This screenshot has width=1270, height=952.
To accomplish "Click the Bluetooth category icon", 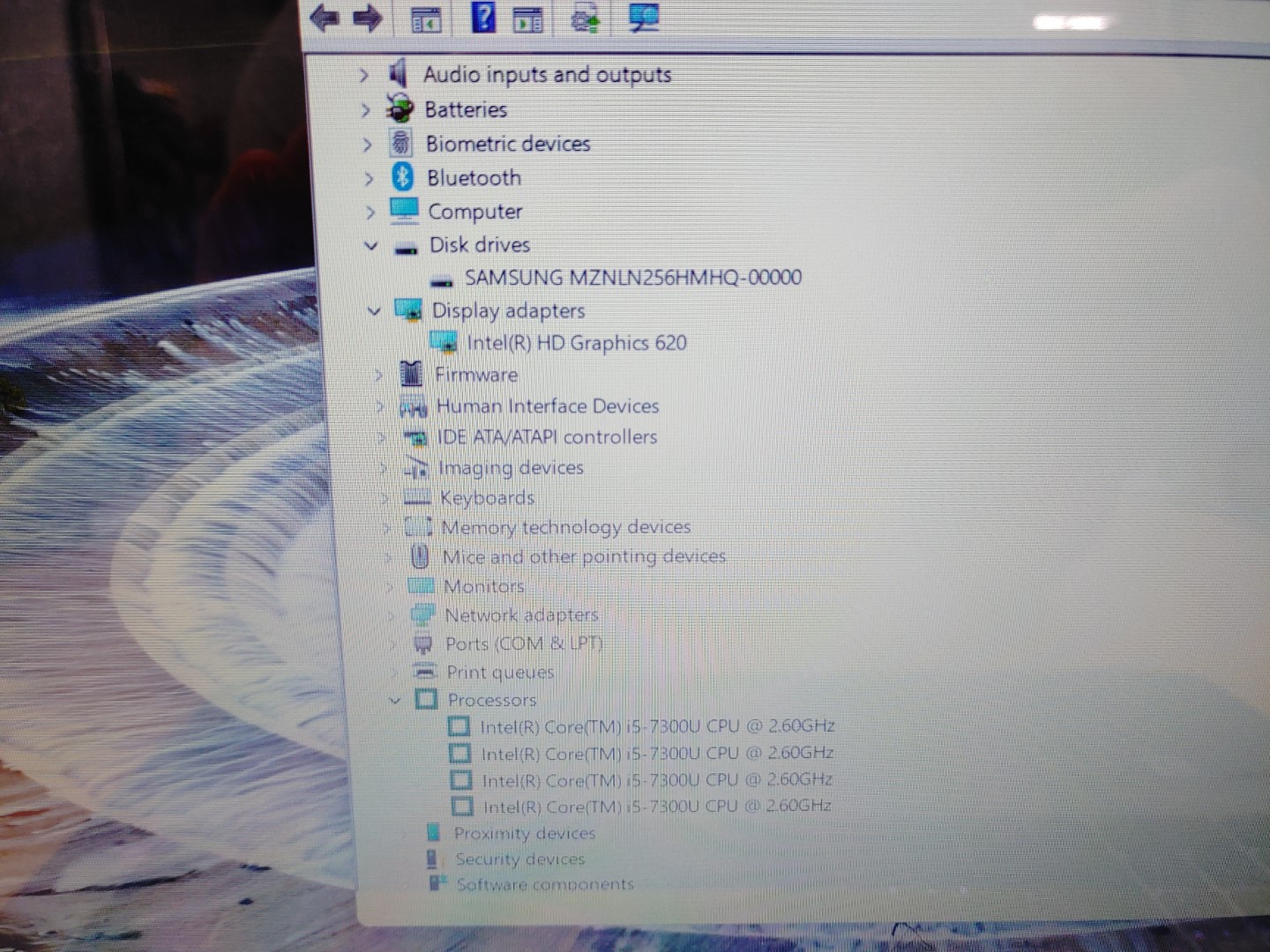I will click(403, 177).
